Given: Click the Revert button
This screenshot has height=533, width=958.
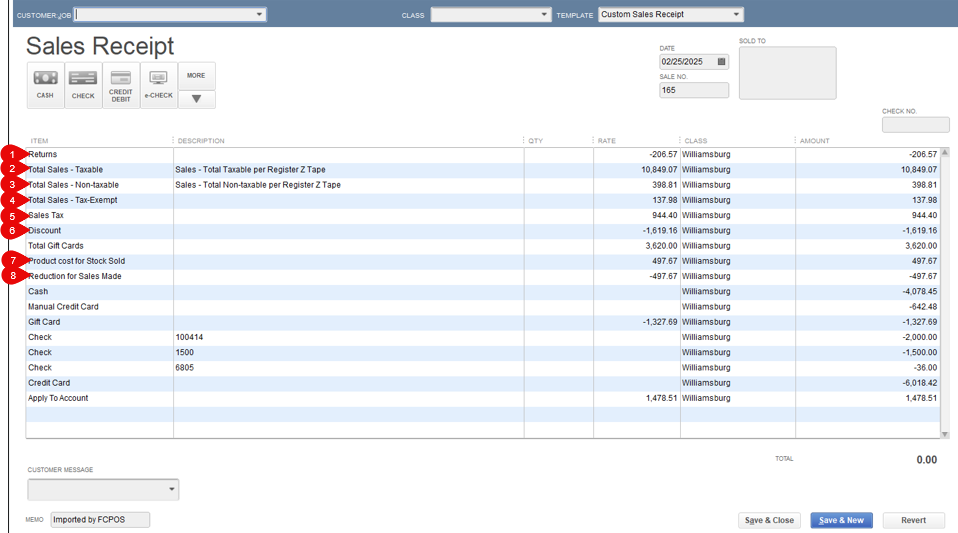Looking at the screenshot, I should [913, 520].
